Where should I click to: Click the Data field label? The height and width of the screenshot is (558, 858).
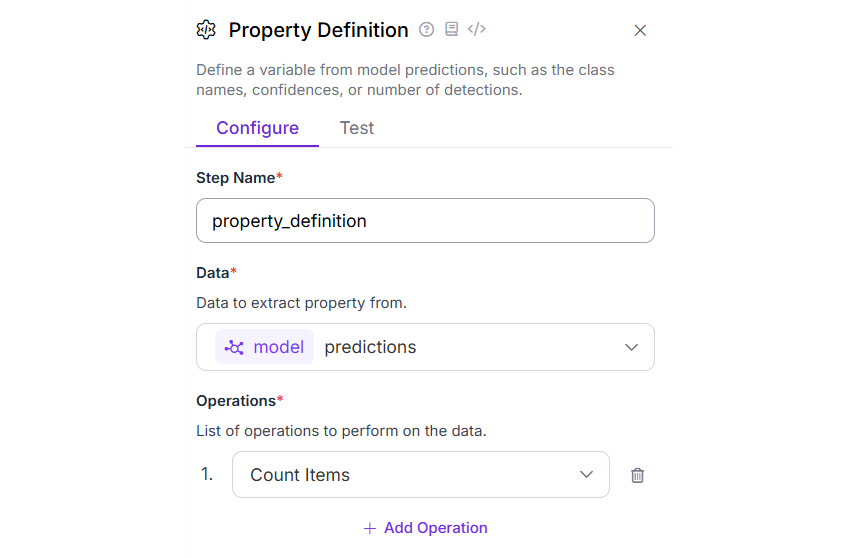[213, 273]
